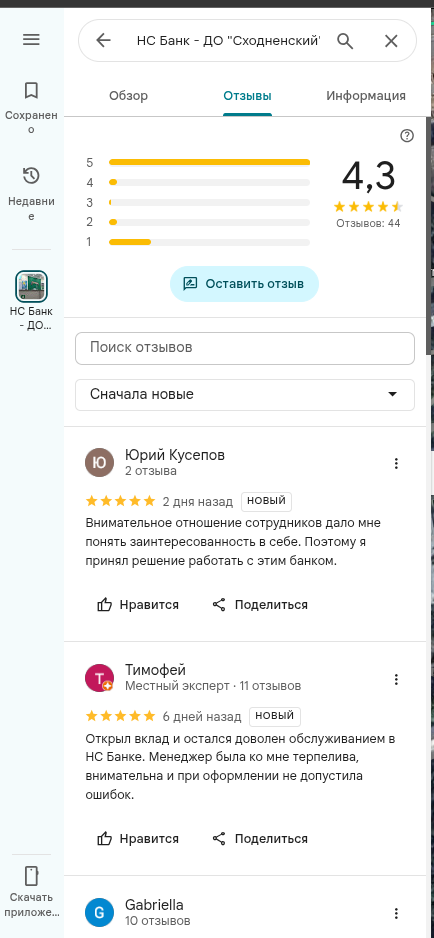Click the '2 дня назад' timestamp

(x=198, y=501)
